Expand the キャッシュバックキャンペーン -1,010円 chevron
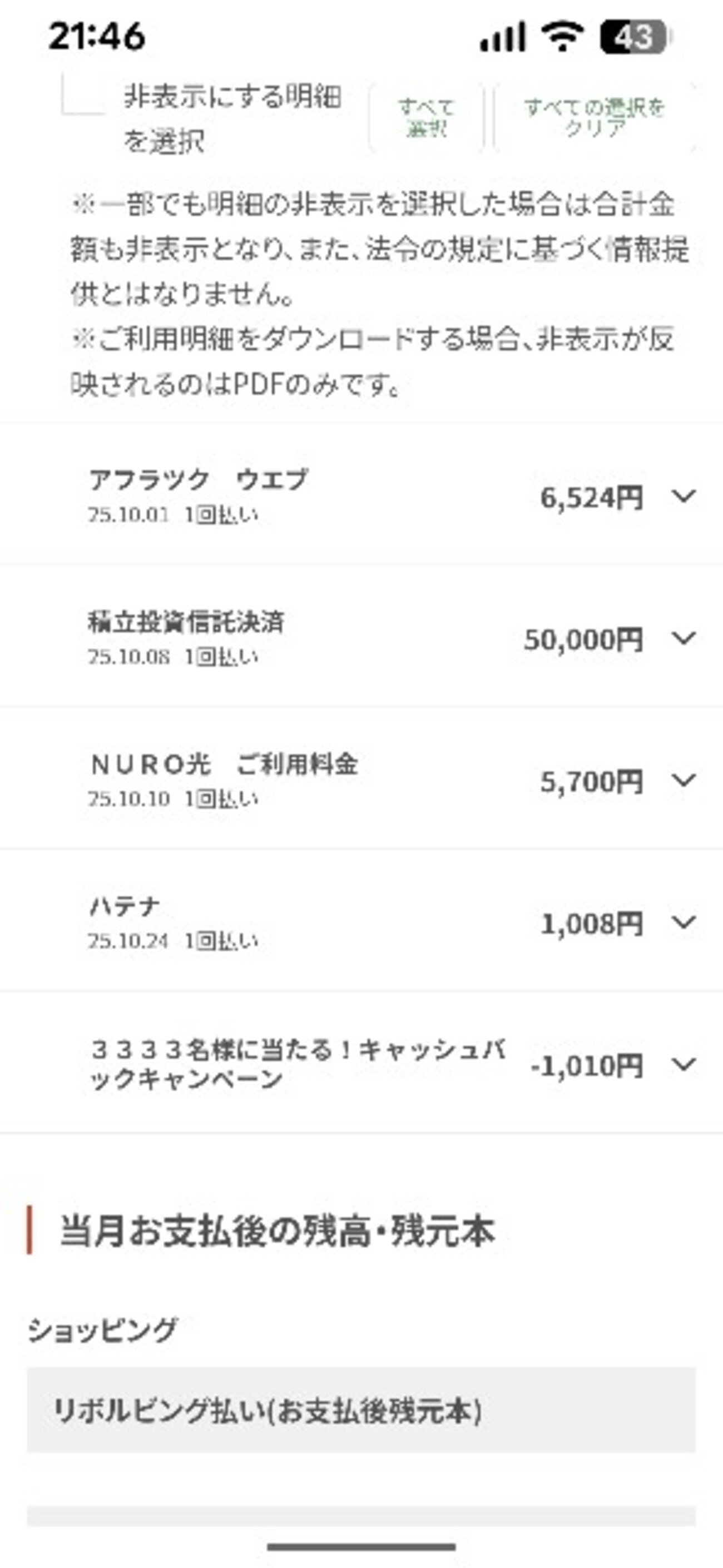The image size is (723, 1568). pos(684,1065)
